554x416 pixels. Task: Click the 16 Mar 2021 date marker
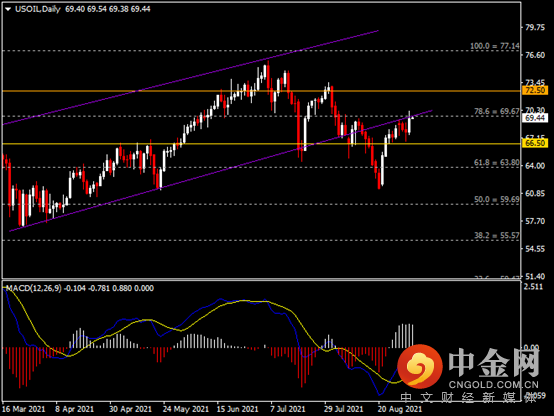pyautogui.click(x=24, y=409)
